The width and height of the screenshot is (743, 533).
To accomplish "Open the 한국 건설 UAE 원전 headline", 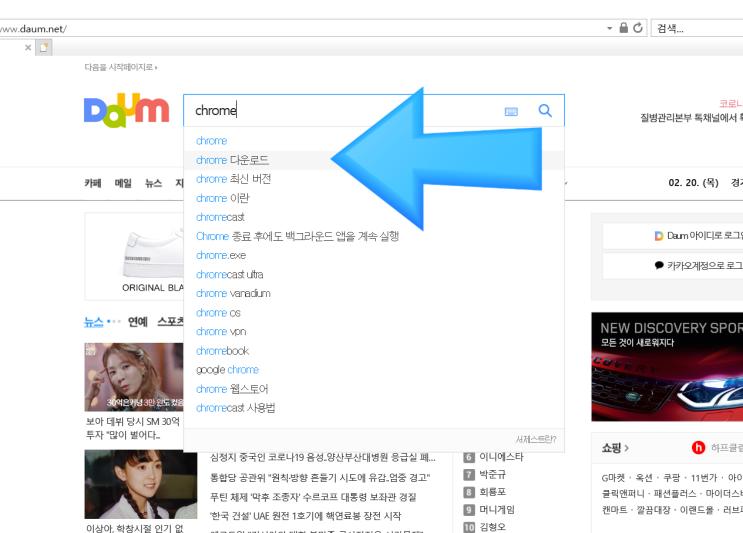I will click(x=306, y=515).
